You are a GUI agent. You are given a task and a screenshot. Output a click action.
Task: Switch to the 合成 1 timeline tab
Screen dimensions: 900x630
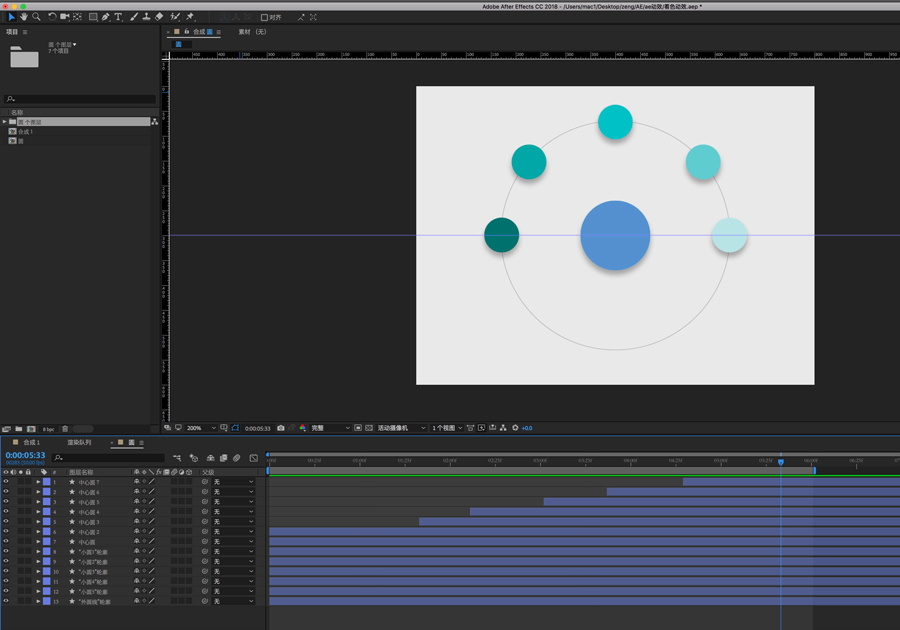click(32, 442)
